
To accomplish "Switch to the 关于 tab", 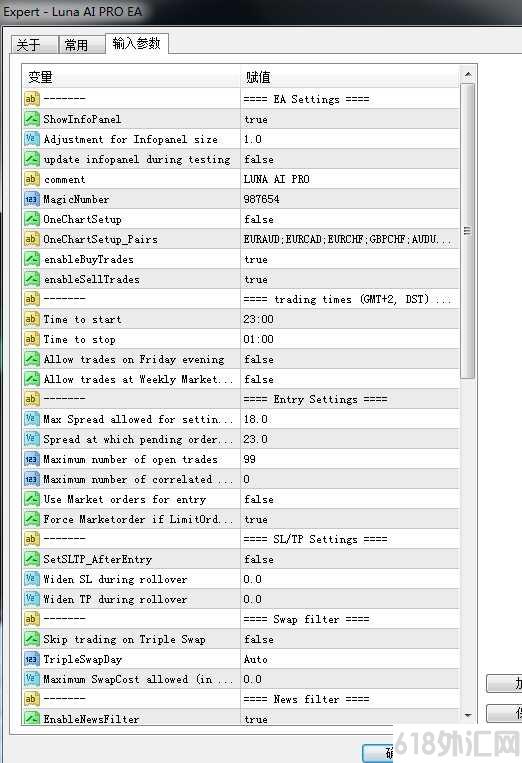I will point(34,45).
